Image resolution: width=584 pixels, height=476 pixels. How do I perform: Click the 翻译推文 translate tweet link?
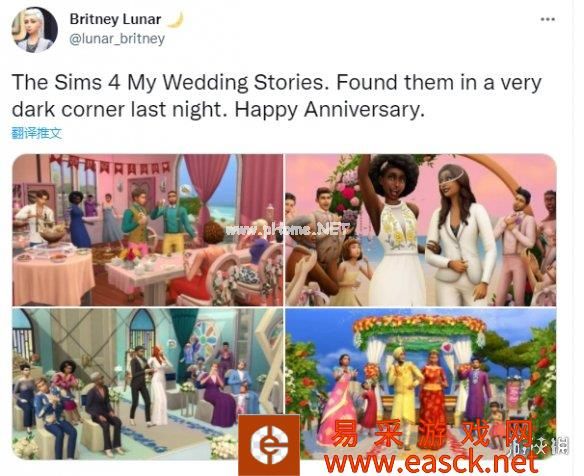(x=36, y=133)
